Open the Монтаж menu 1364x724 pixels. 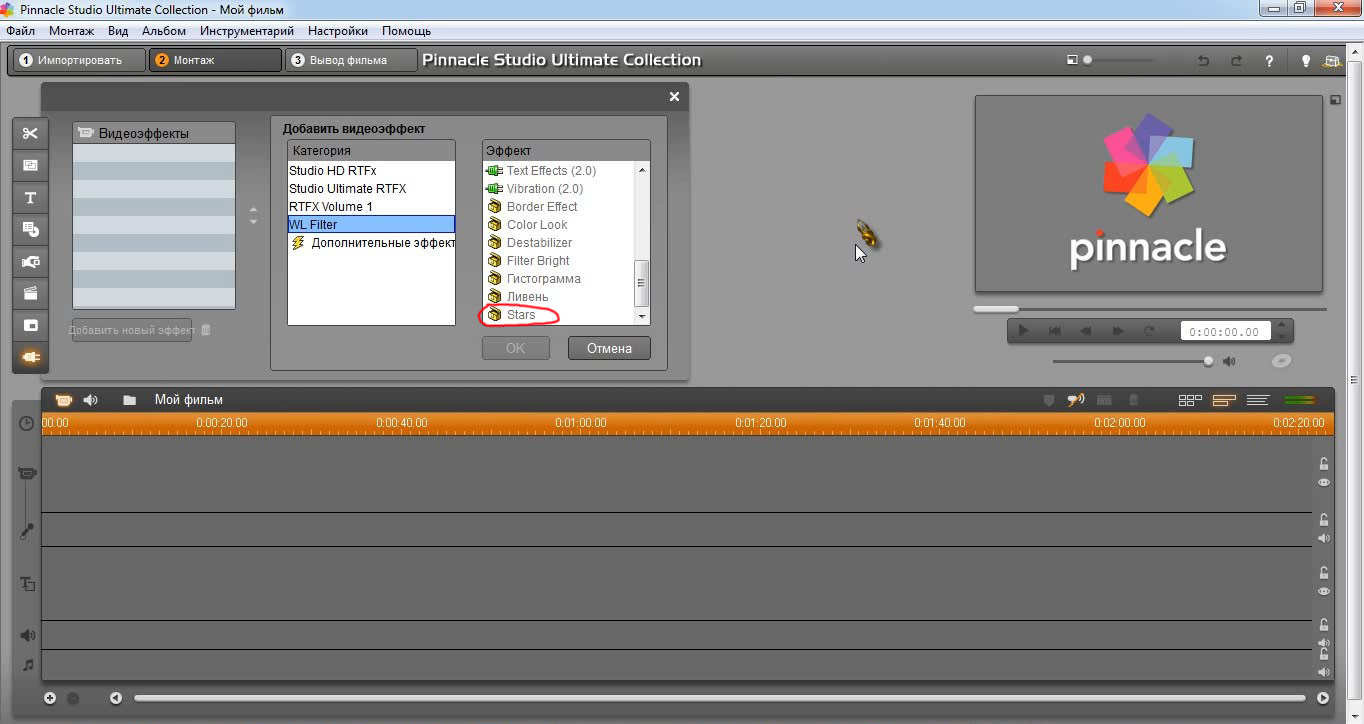(x=72, y=31)
